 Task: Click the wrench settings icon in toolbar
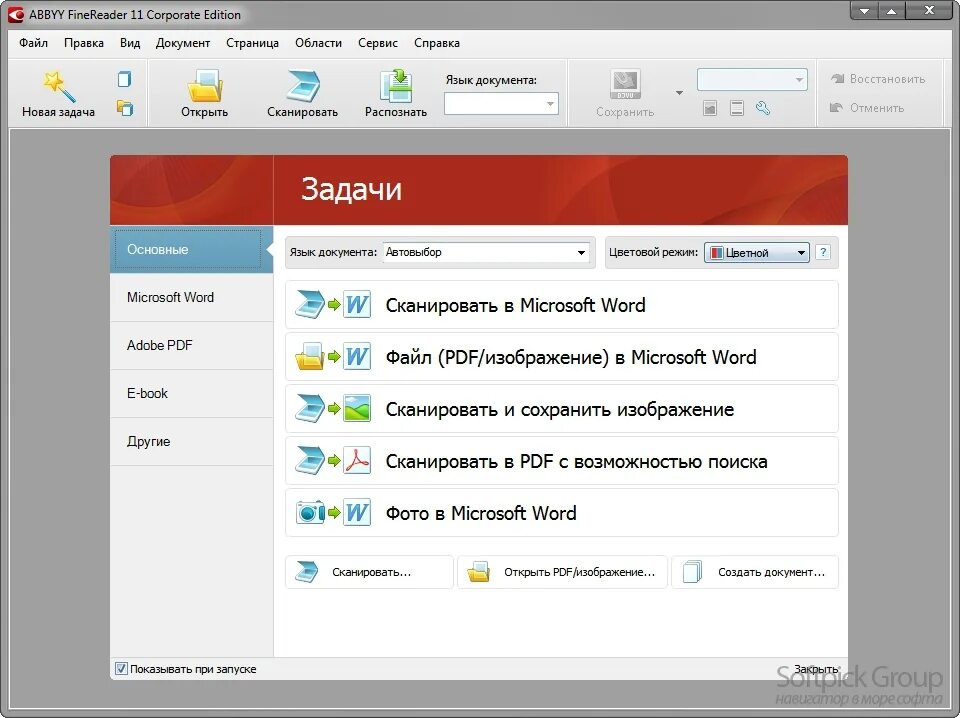tap(763, 108)
